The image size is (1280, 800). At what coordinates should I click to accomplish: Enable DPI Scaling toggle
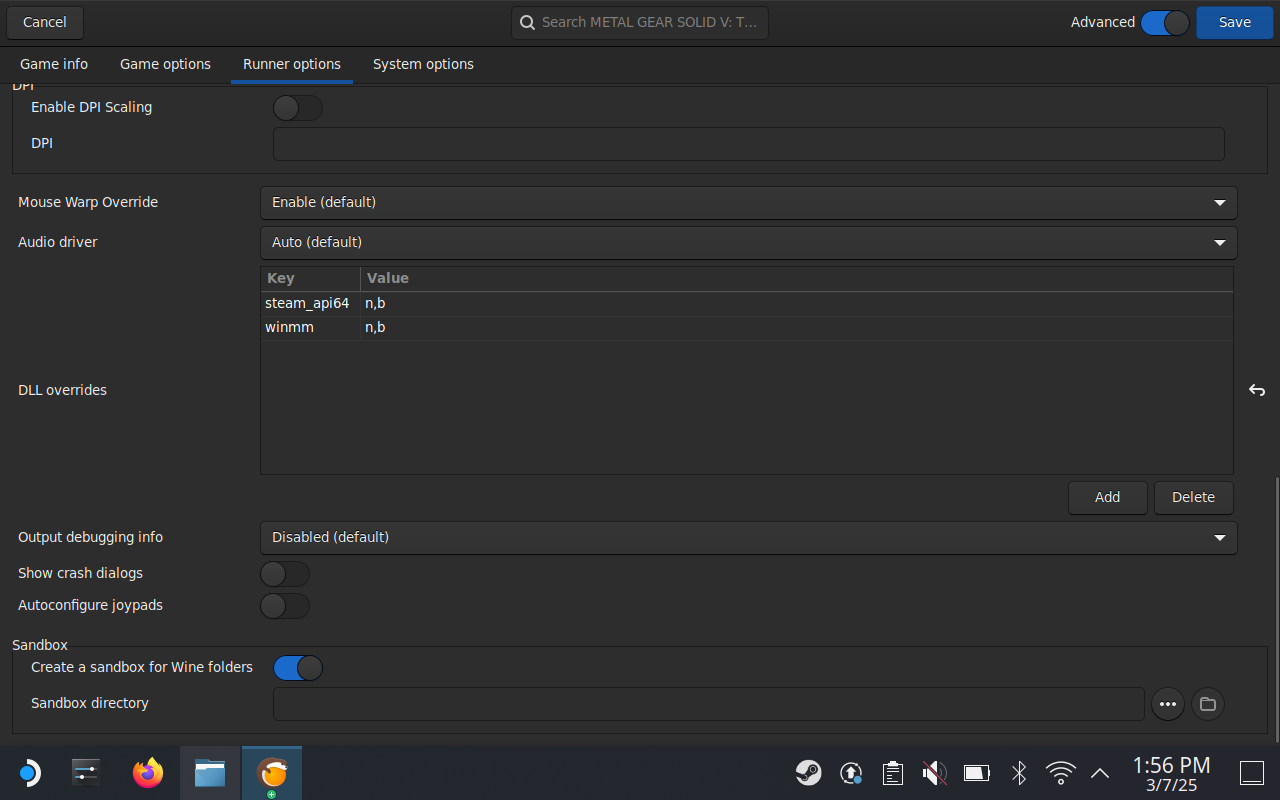(298, 108)
